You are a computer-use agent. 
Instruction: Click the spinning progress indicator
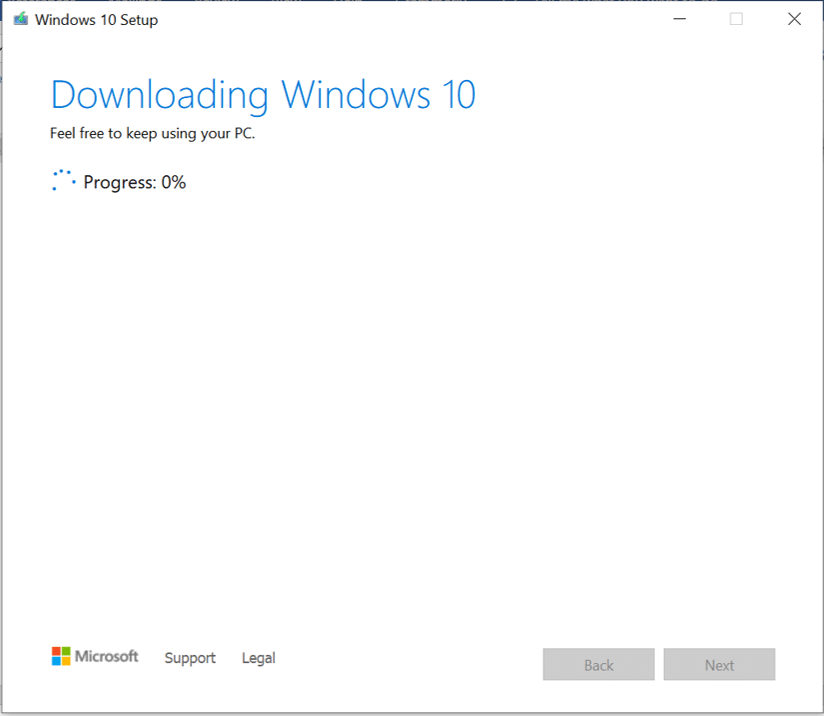point(64,180)
